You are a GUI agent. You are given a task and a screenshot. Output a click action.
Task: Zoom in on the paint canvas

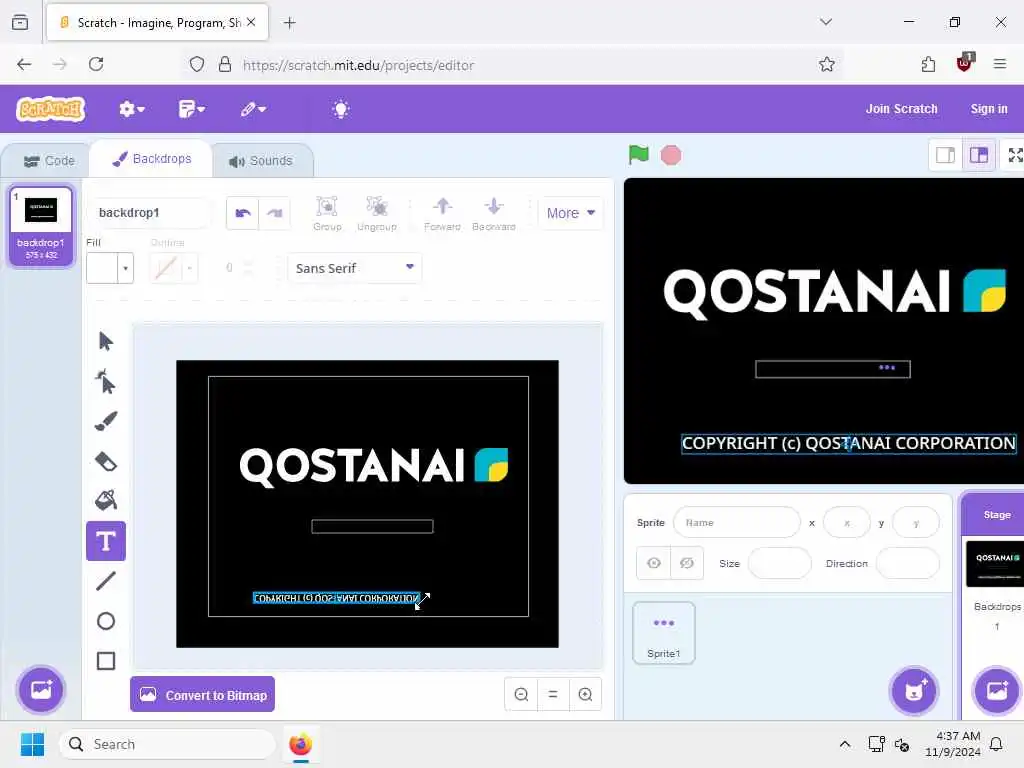point(585,694)
